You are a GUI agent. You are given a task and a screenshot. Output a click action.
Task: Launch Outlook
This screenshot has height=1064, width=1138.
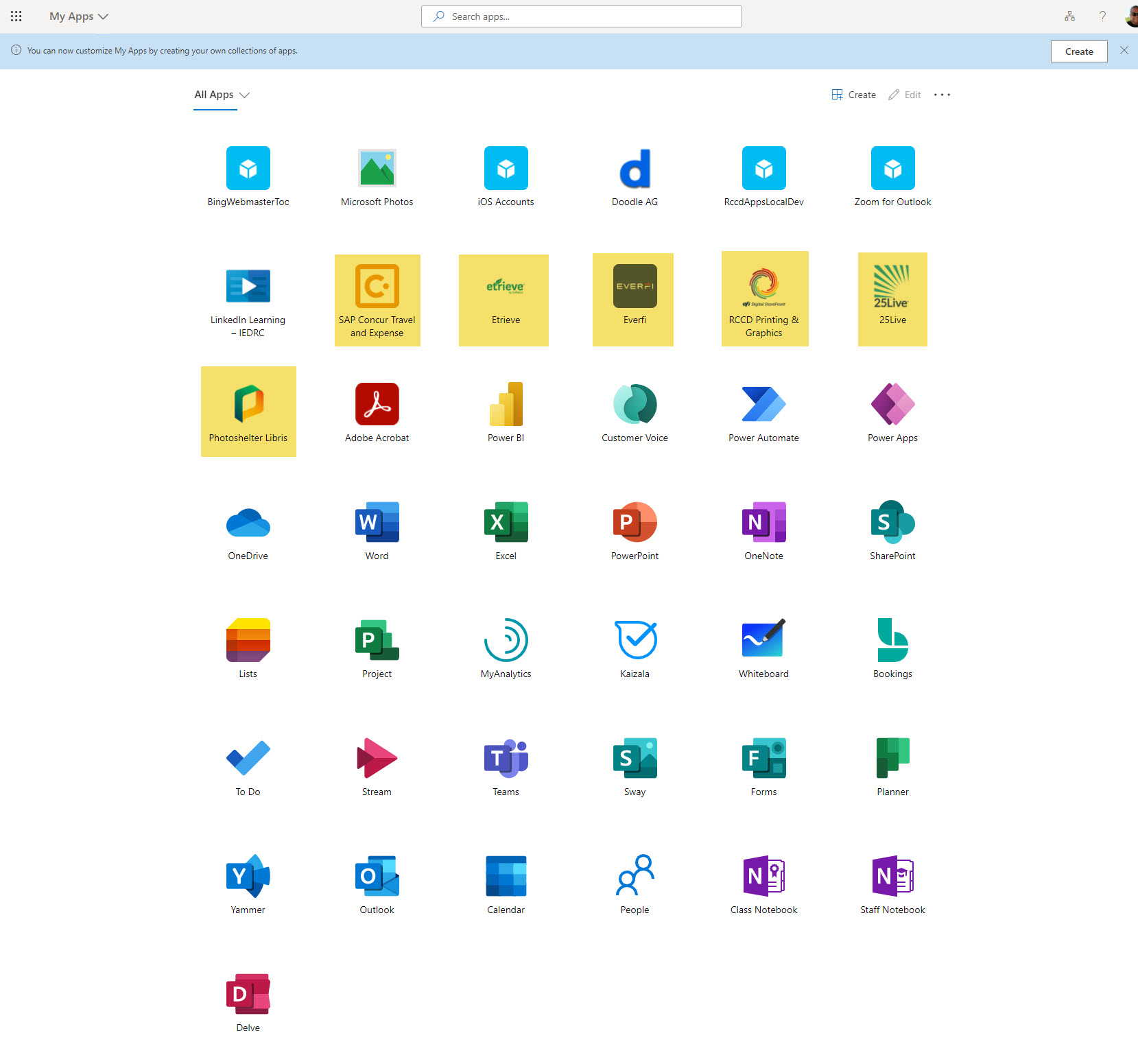[377, 885]
